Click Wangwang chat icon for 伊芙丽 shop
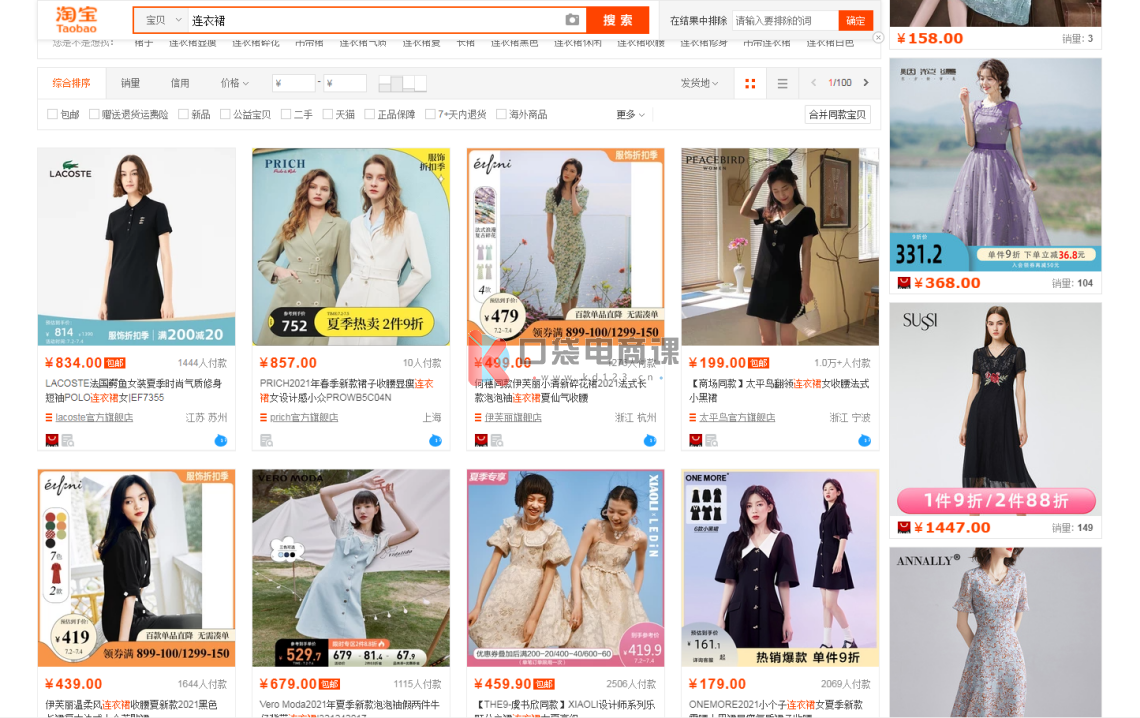Image resolution: width=1140 pixels, height=718 pixels. click(x=650, y=440)
